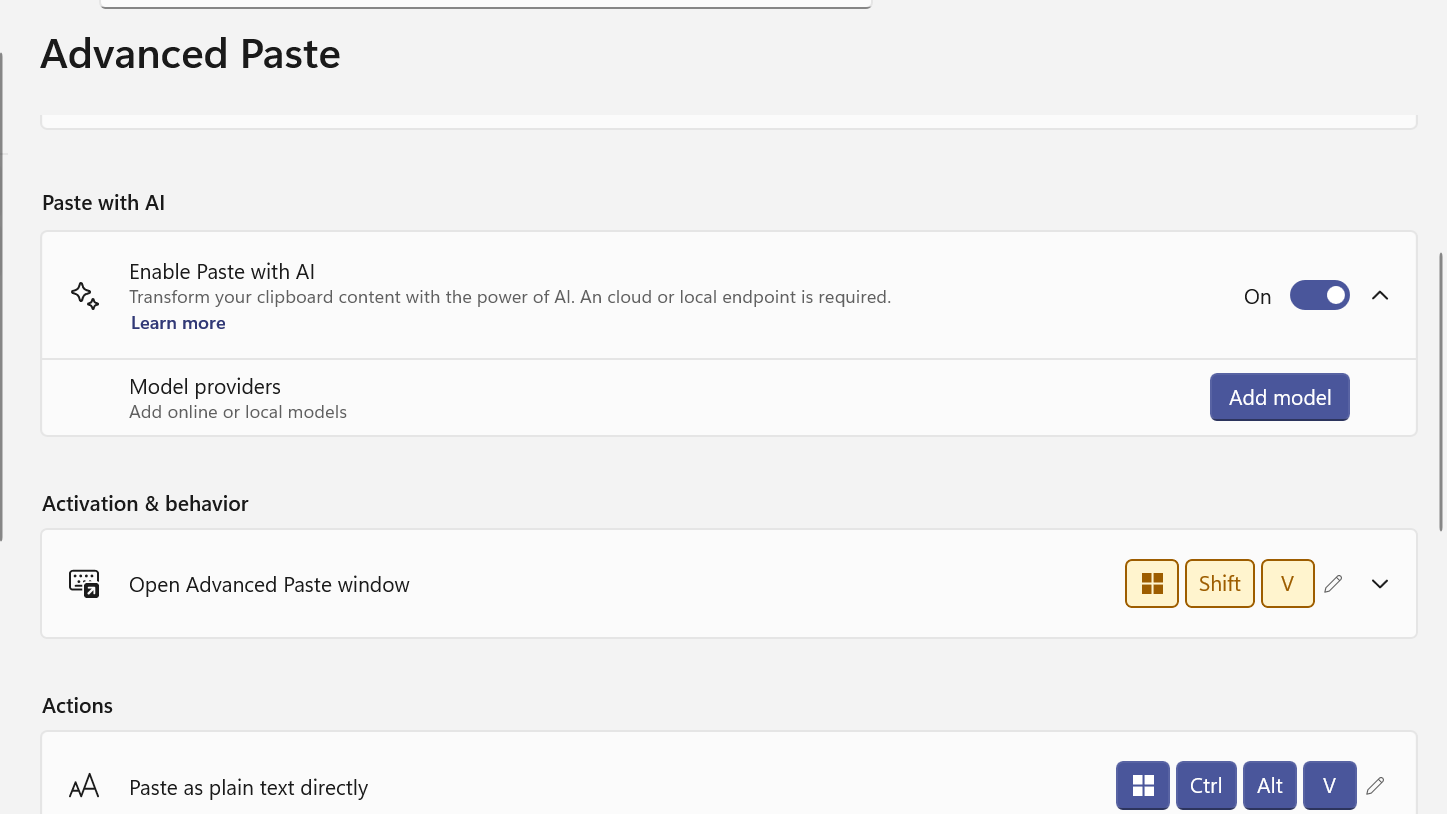Turn off the Enable Paste with AI toggle
This screenshot has height=814, width=1447.
1319,296
